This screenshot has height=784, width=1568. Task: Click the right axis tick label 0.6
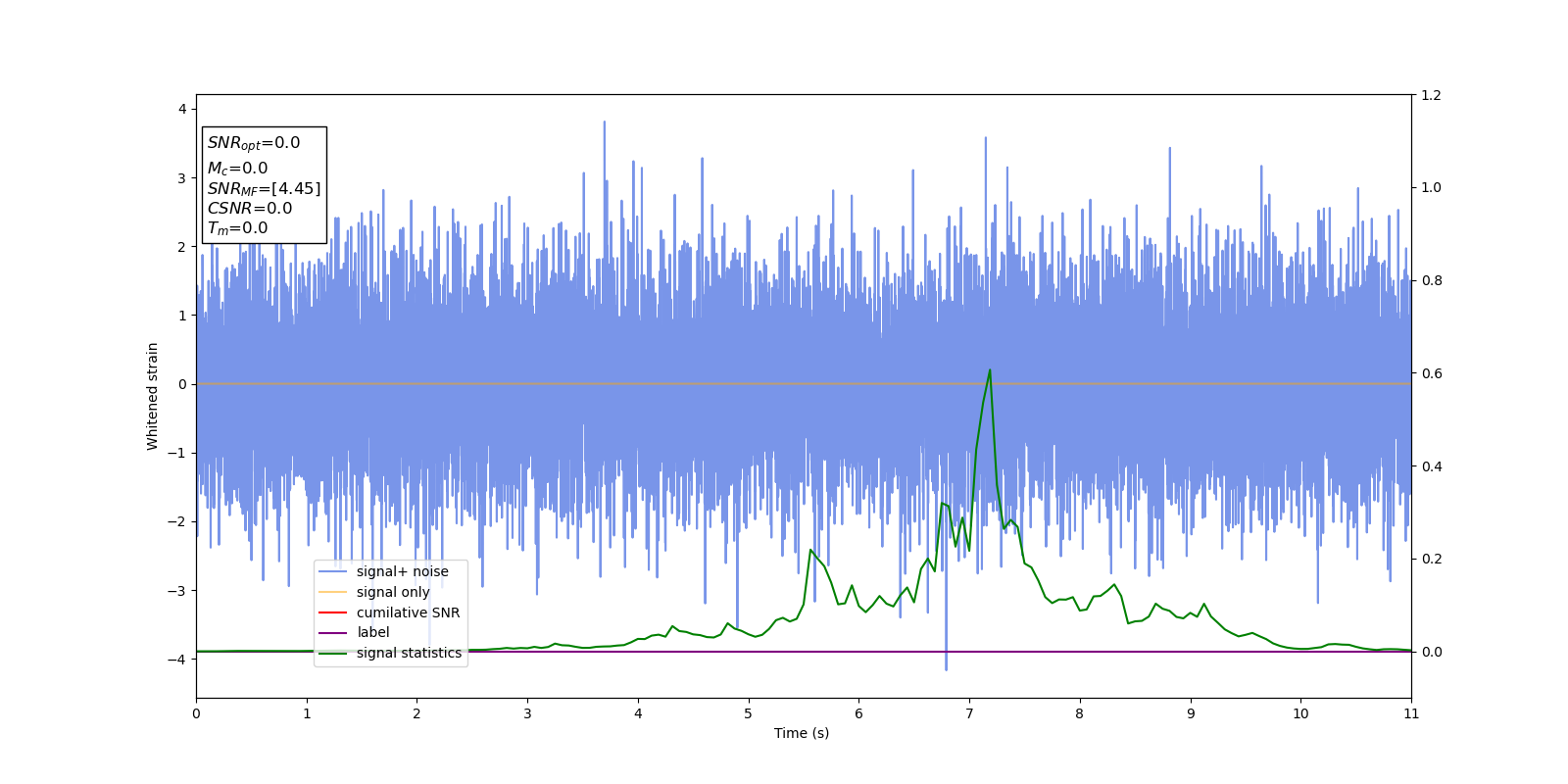pos(1431,373)
